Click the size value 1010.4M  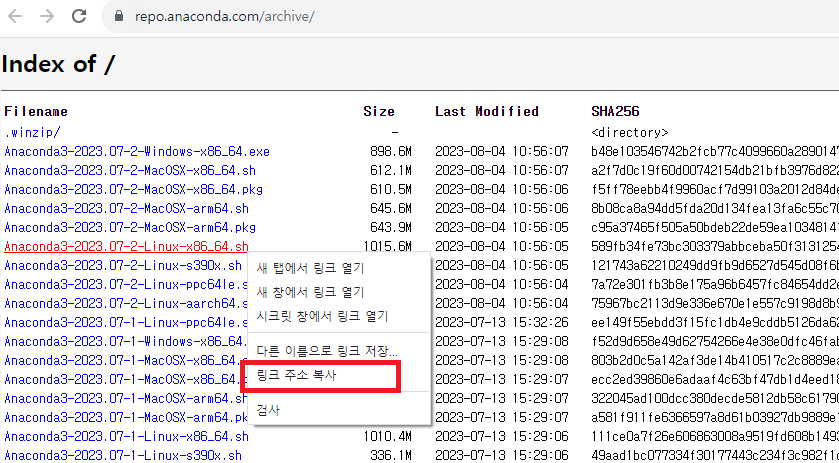(387, 437)
